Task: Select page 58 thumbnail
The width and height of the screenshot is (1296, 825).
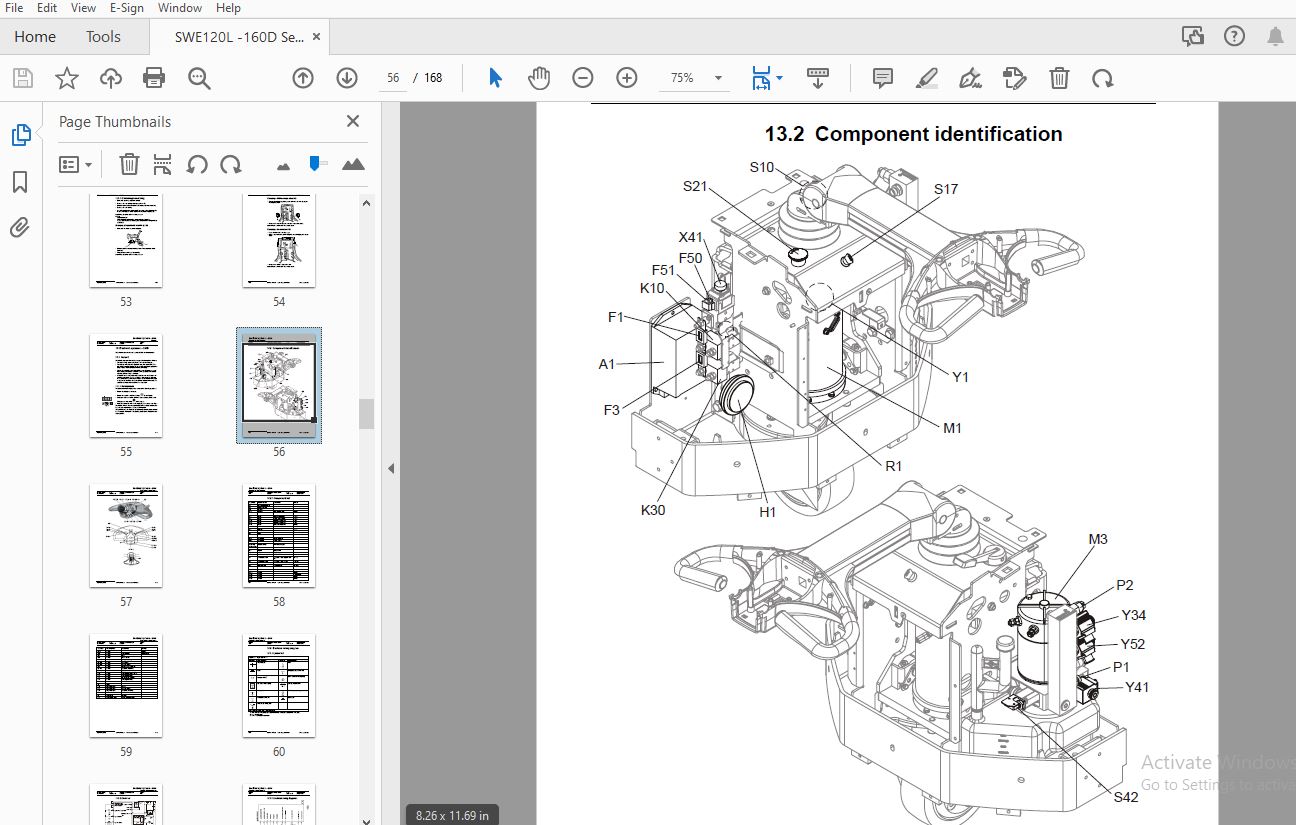Action: [x=279, y=535]
